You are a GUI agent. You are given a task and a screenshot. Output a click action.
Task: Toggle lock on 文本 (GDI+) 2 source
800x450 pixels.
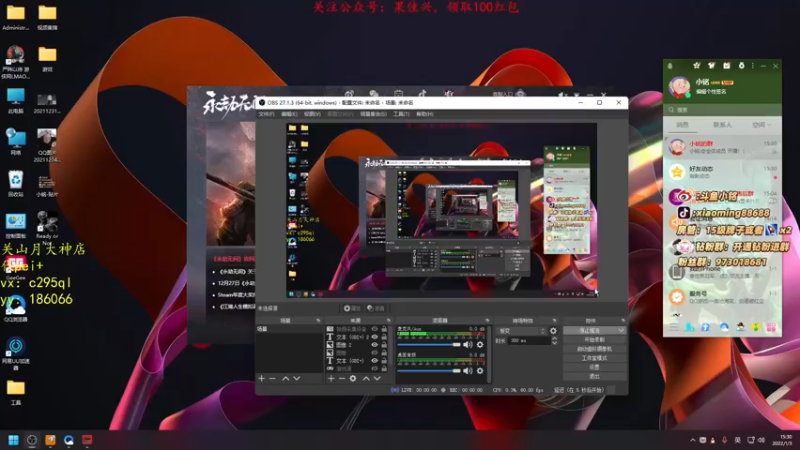coord(384,337)
